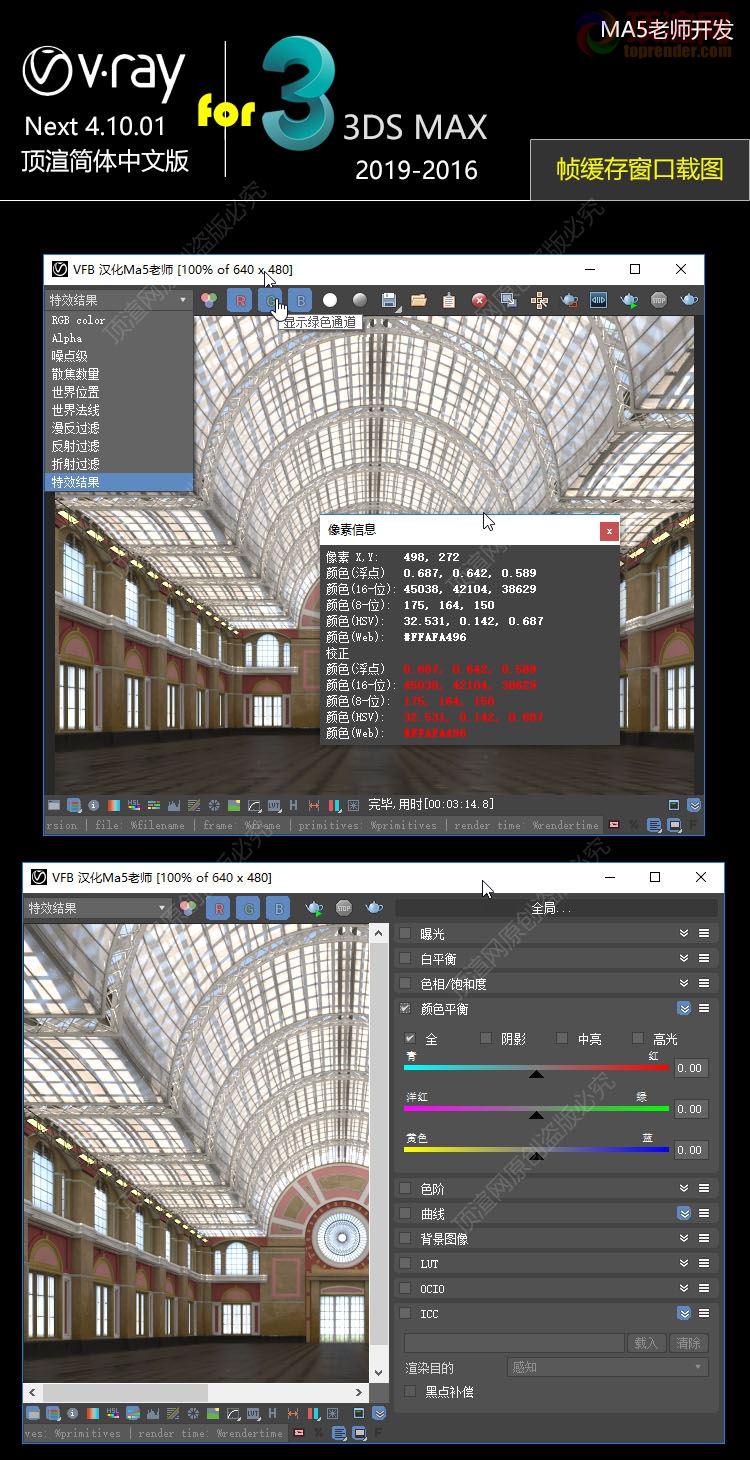Check the 阴影 option
The height and width of the screenshot is (1460, 750).
point(487,1039)
